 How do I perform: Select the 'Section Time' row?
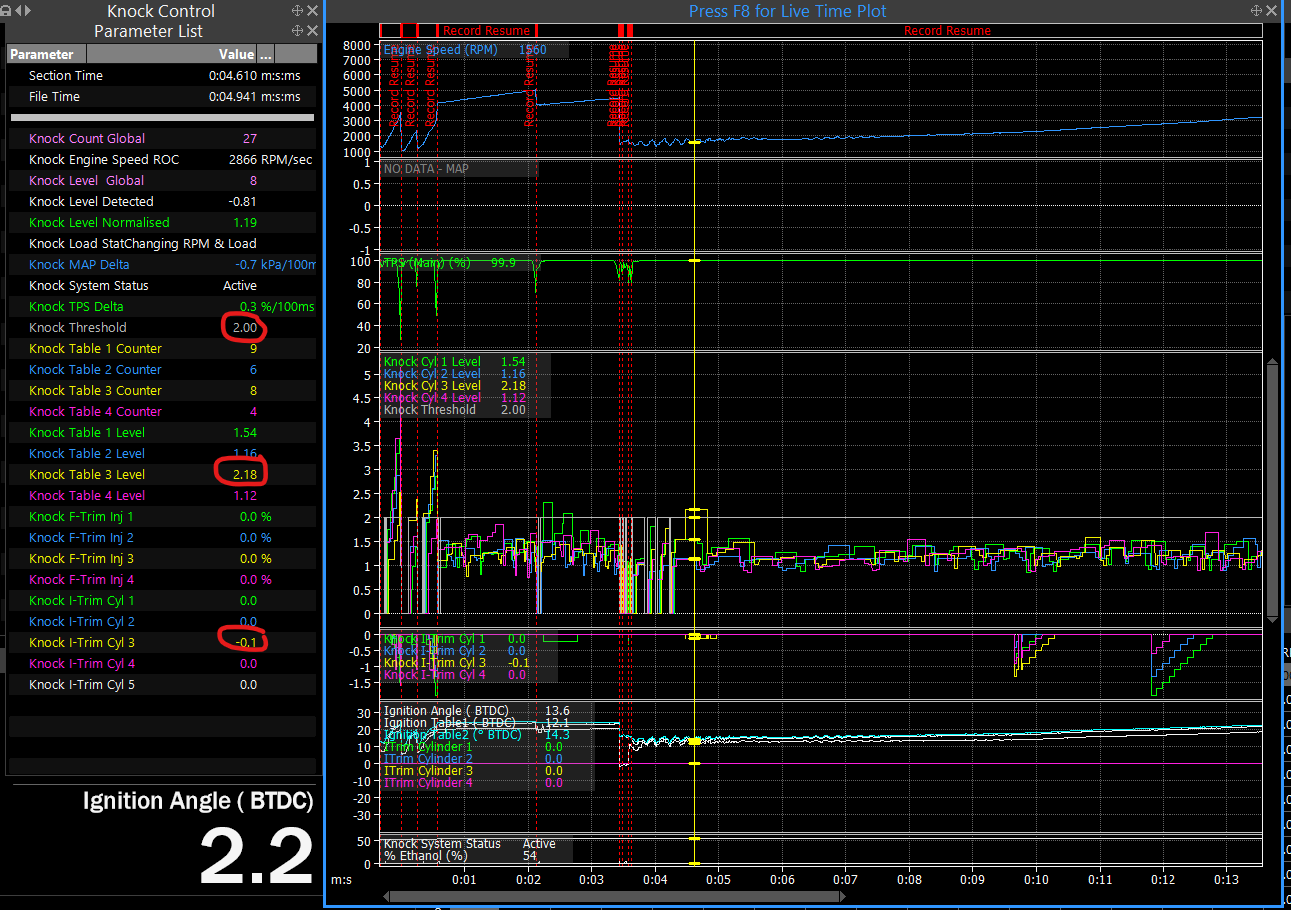coord(162,76)
